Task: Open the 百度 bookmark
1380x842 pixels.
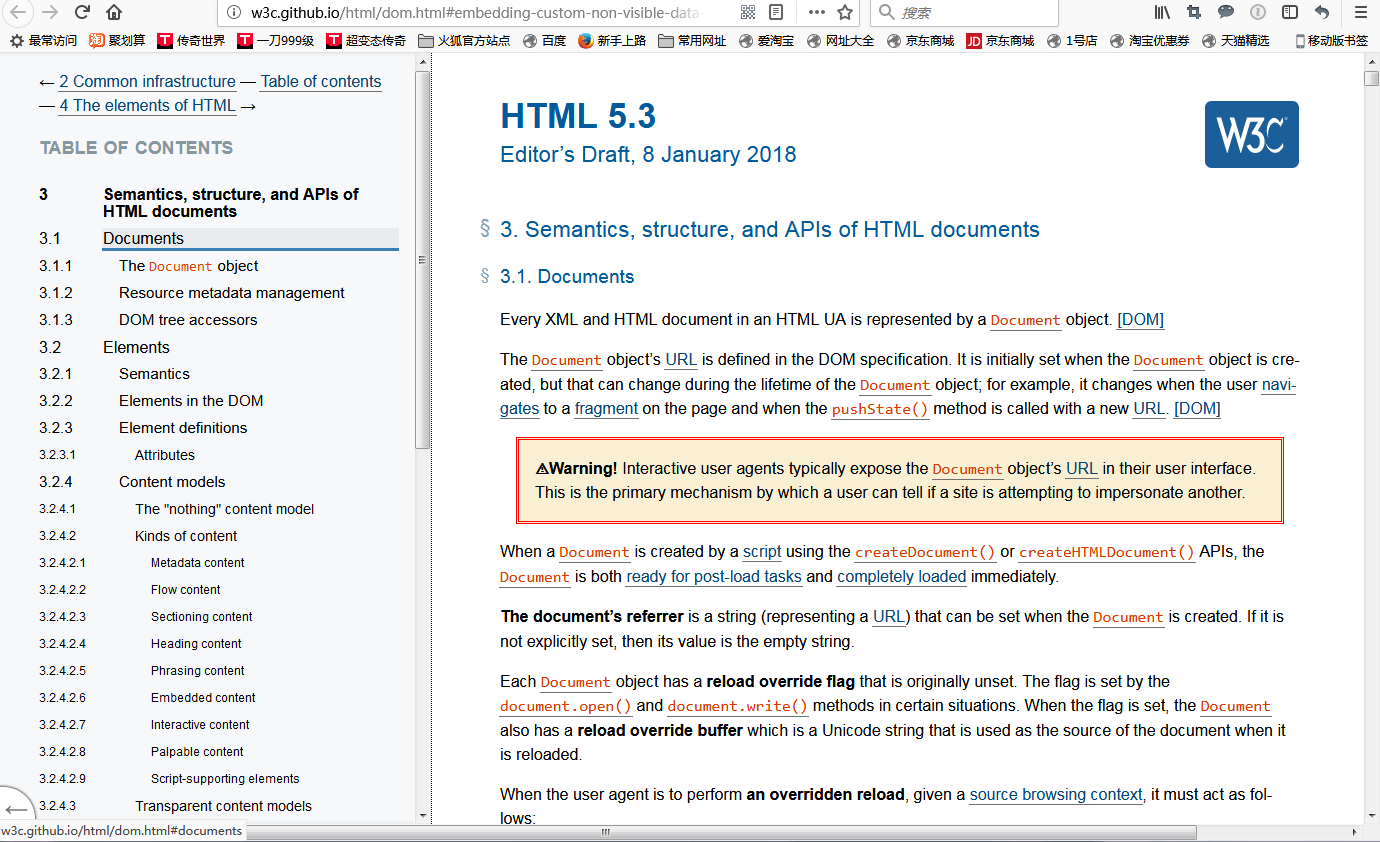Action: 544,41
